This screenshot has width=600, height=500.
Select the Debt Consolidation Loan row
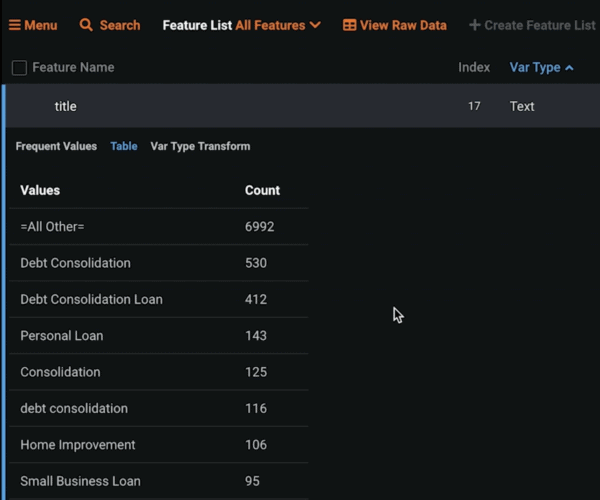159,299
